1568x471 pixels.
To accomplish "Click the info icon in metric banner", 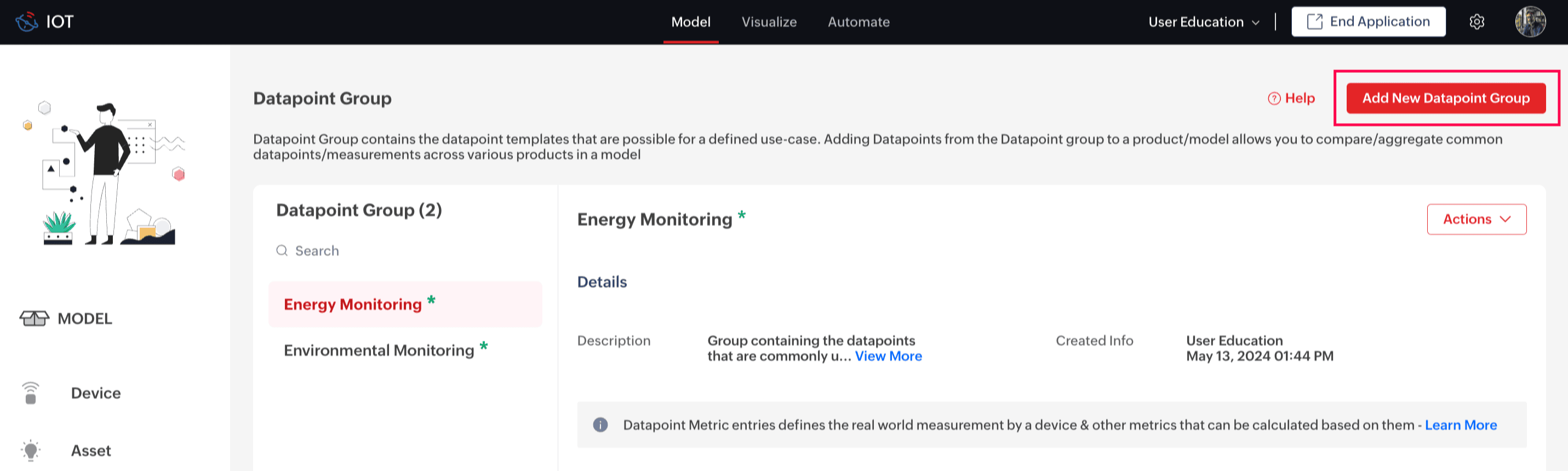I will [x=600, y=425].
